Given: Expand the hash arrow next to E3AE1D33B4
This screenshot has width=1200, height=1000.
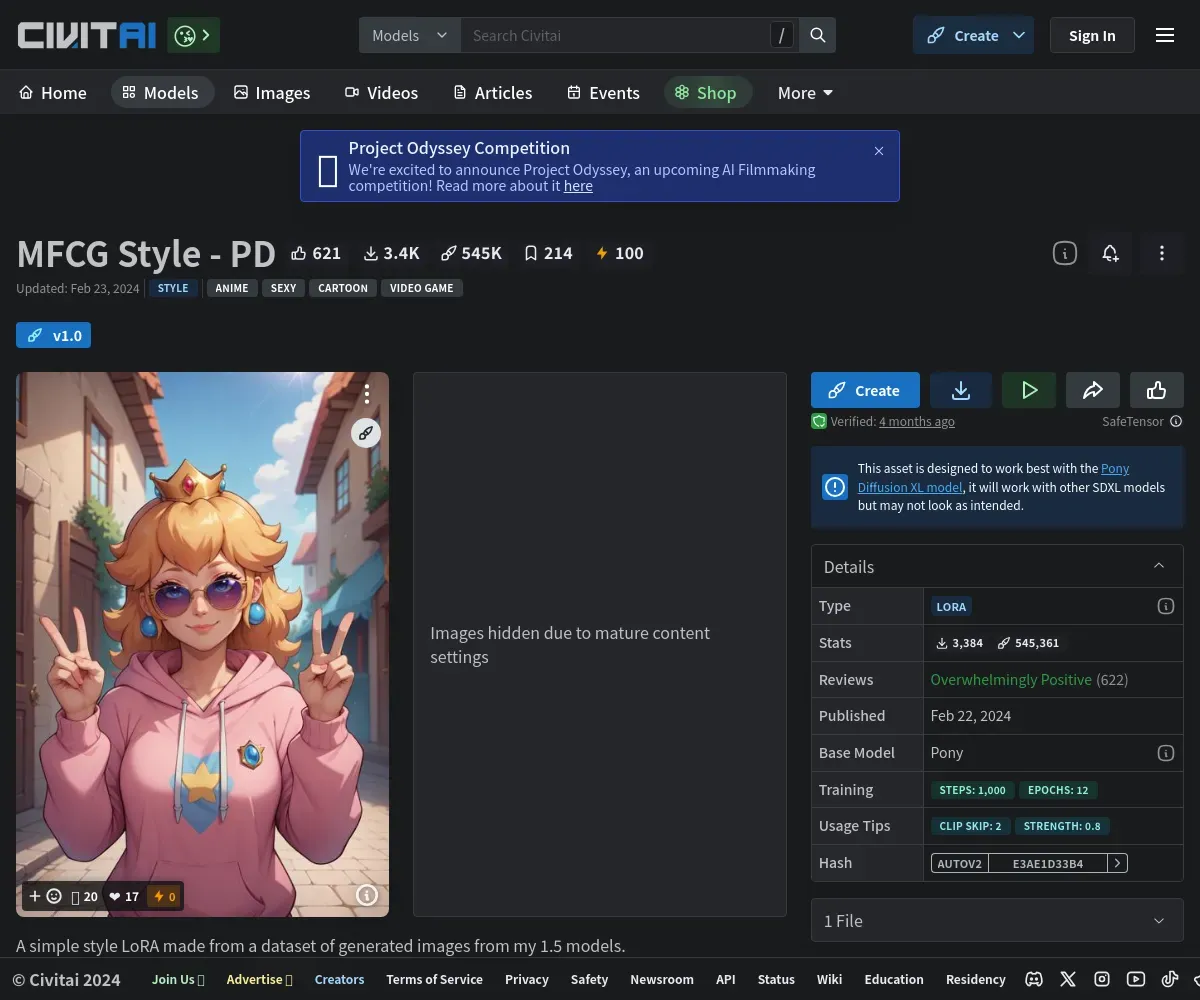Looking at the screenshot, I should (1118, 863).
